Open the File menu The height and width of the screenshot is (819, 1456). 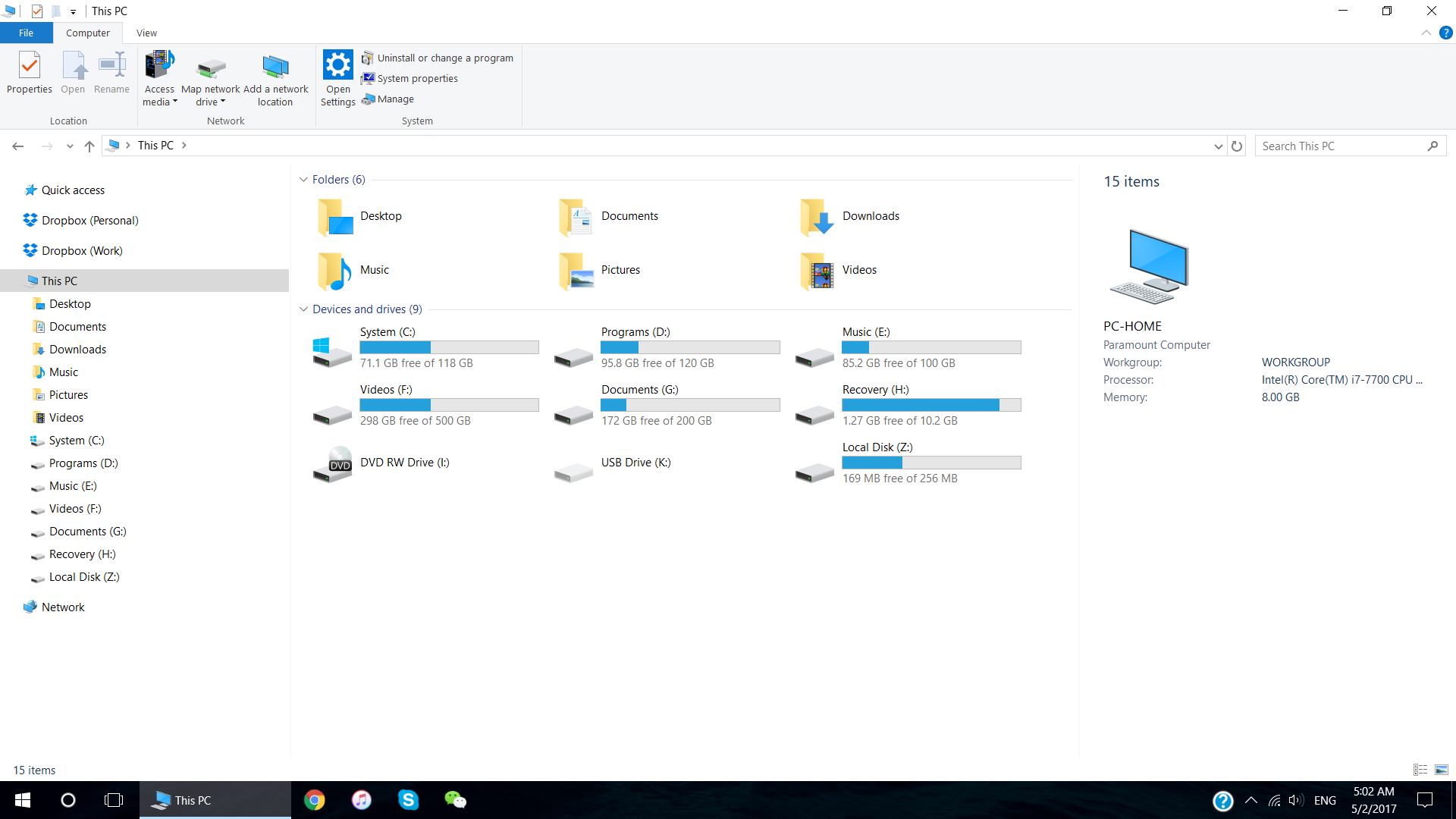[x=26, y=33]
